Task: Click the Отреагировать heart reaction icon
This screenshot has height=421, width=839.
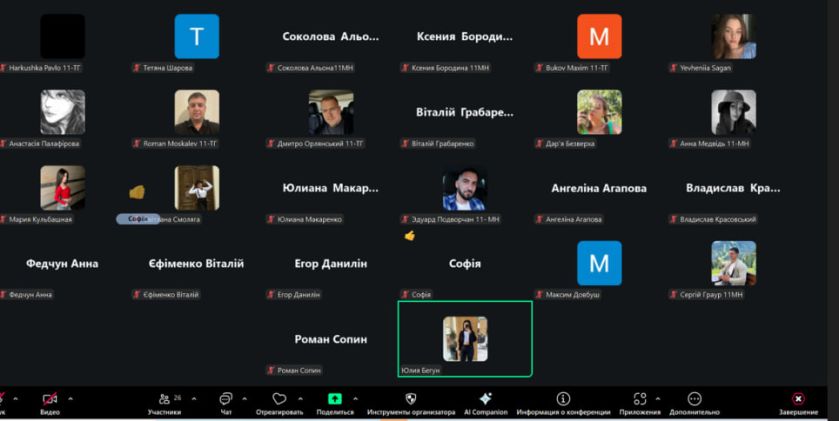Action: [279, 399]
